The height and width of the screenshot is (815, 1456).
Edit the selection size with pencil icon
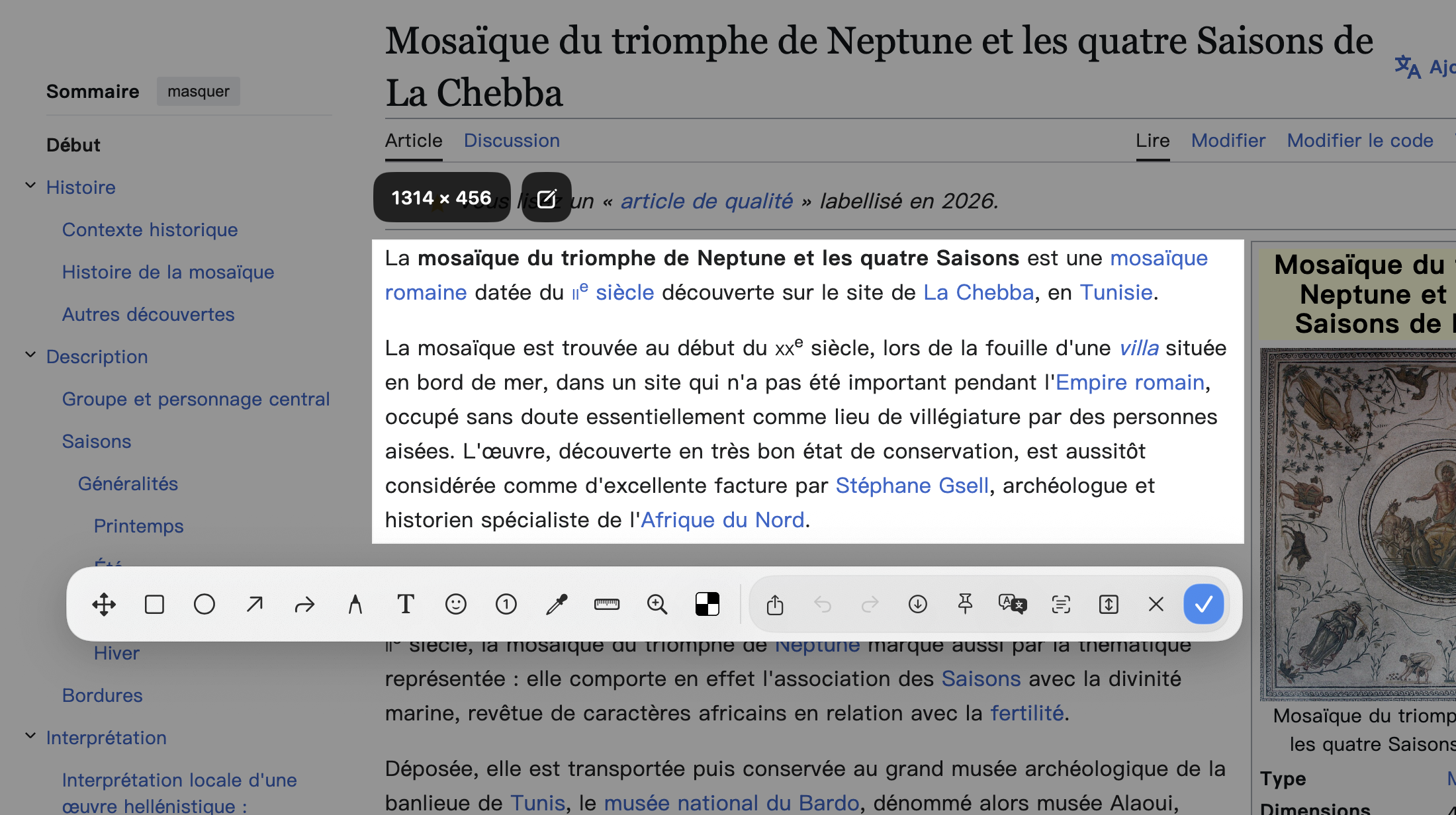(x=547, y=198)
